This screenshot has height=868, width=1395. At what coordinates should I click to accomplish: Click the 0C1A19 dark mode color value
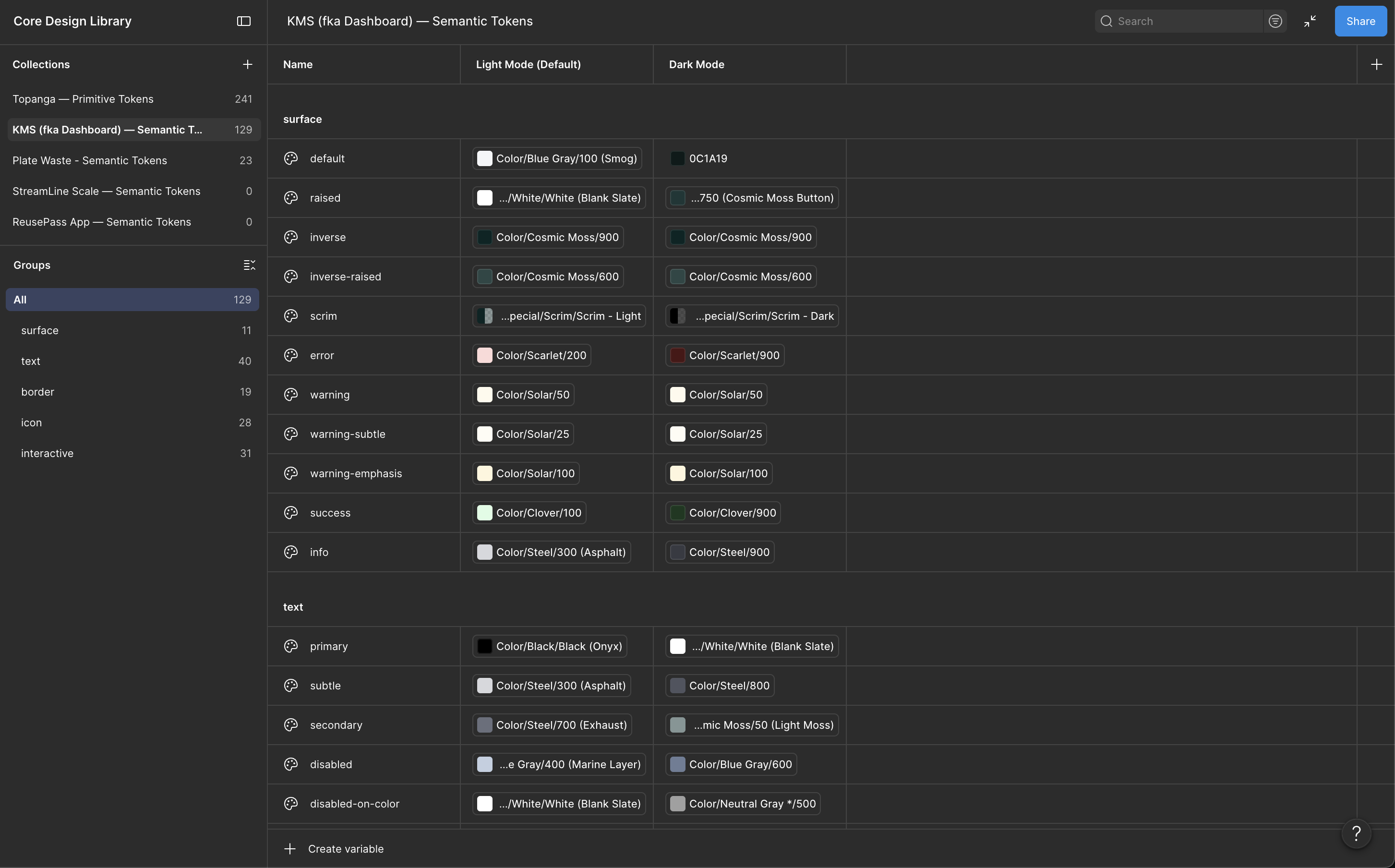(x=699, y=158)
